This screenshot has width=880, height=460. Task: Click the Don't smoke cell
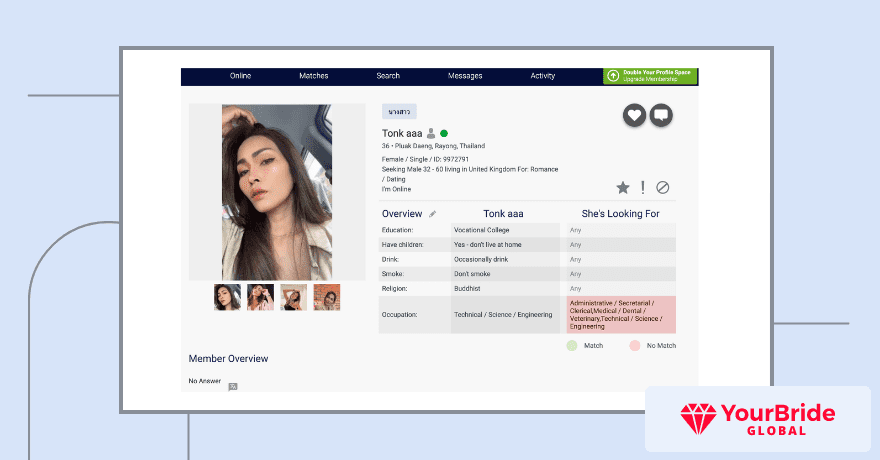pyautogui.click(x=505, y=274)
